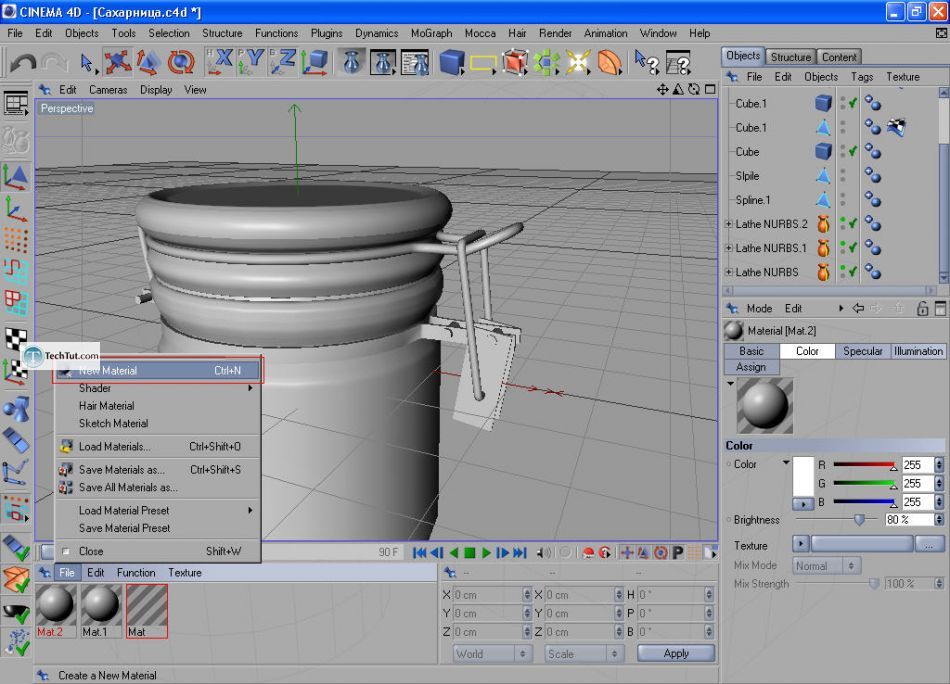Adjust the Brightness slider
950x684 pixels.
pyautogui.click(x=836, y=520)
